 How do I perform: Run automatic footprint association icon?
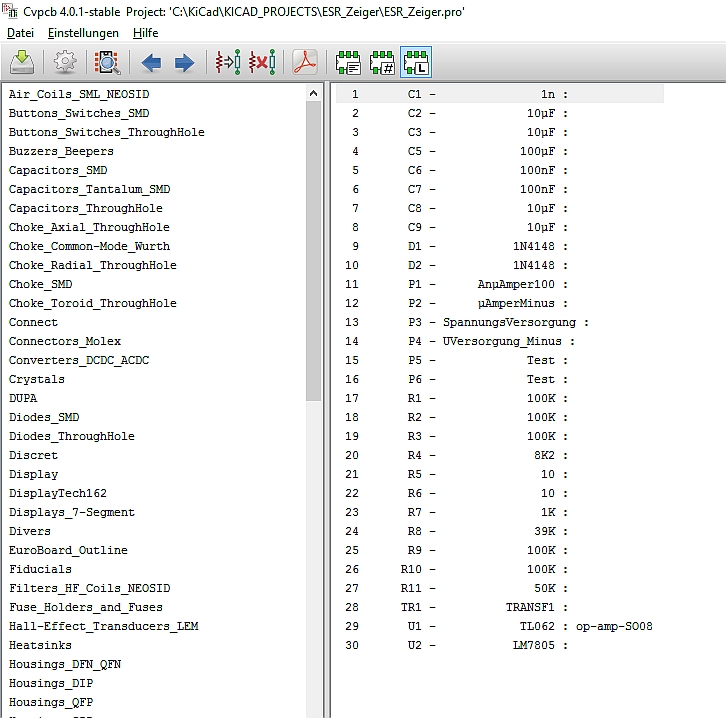click(228, 62)
